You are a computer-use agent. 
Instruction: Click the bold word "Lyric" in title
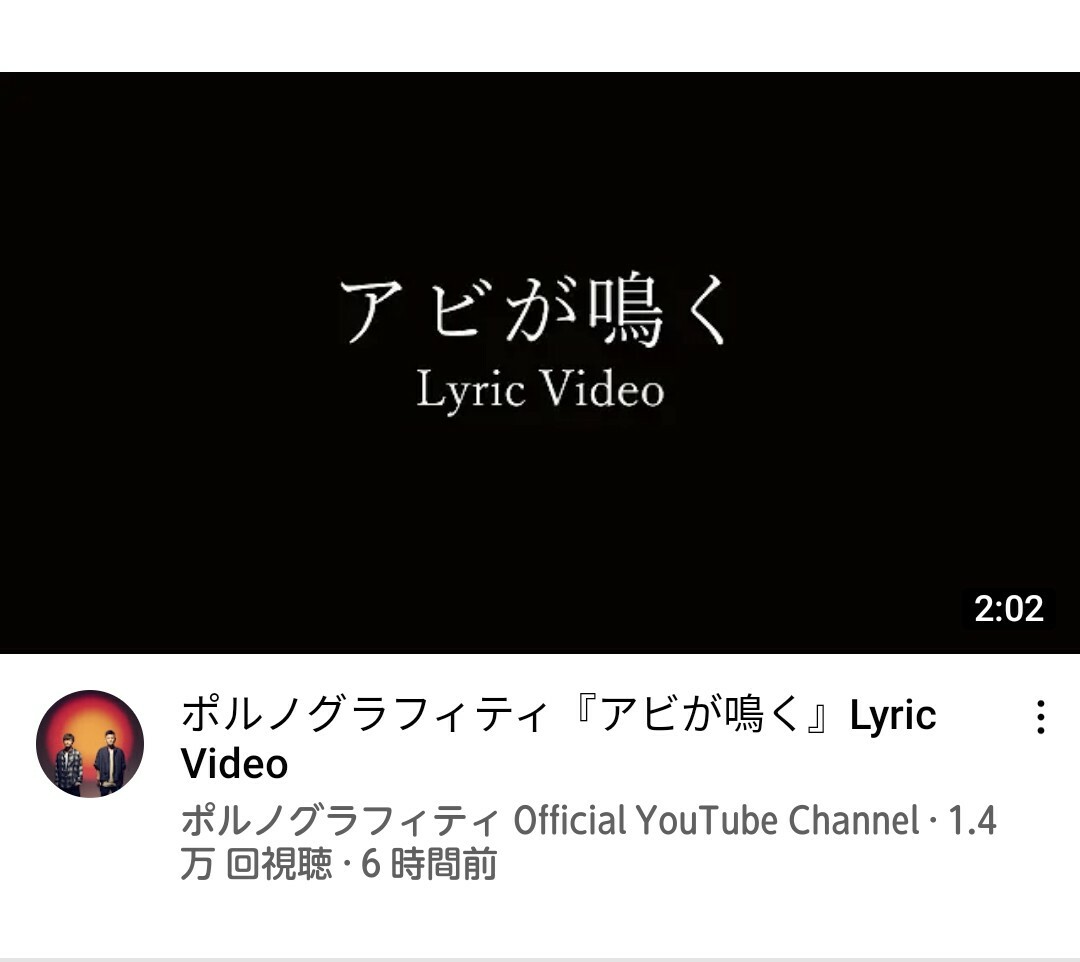pos(893,716)
